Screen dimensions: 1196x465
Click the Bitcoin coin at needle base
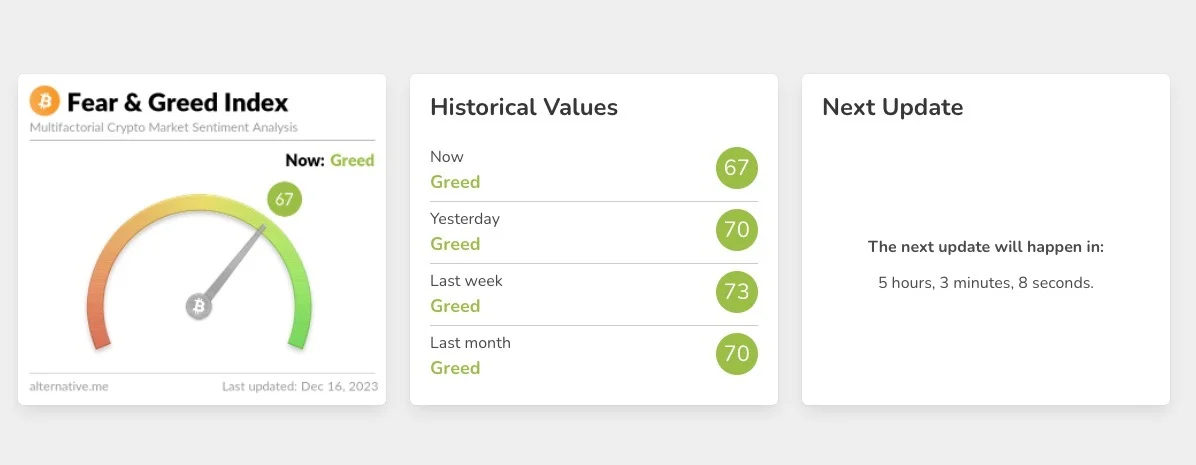coord(199,306)
